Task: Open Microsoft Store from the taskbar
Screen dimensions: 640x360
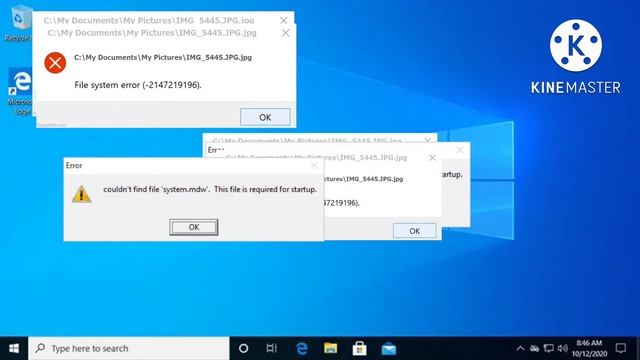Action: click(359, 348)
